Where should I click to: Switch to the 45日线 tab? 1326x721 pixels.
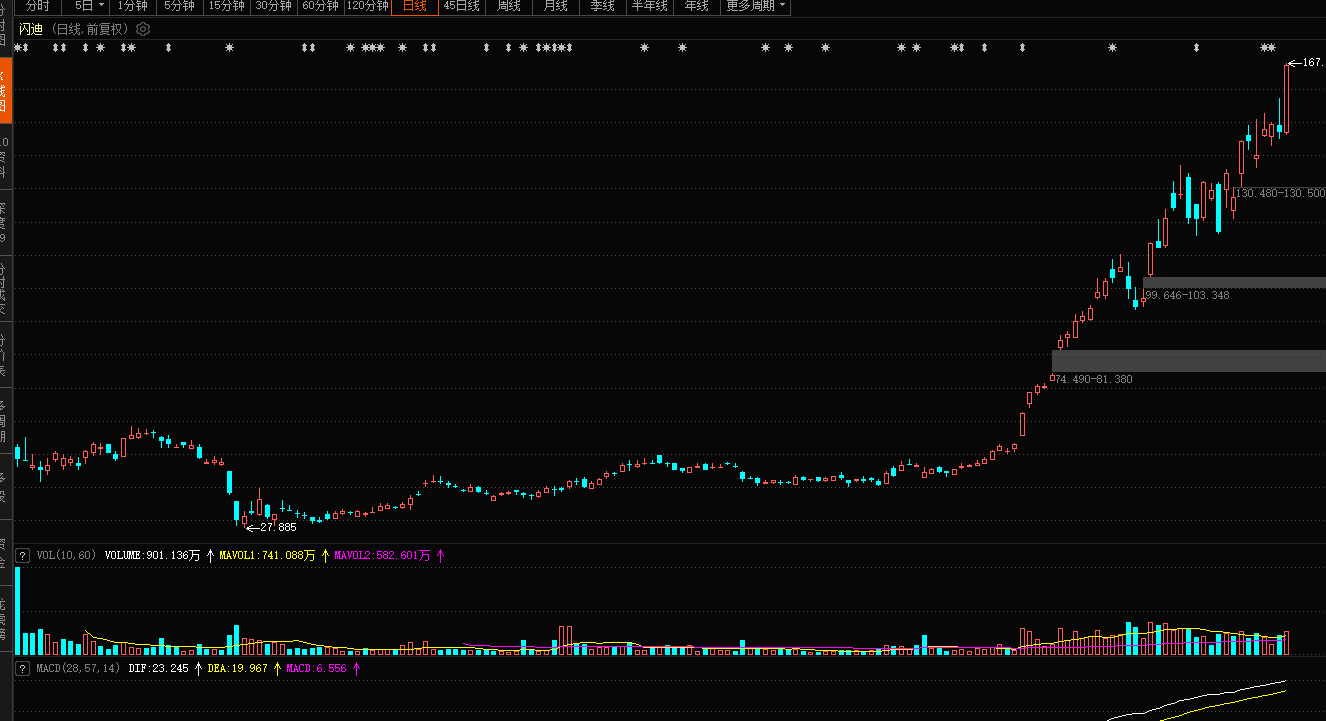coord(461,6)
